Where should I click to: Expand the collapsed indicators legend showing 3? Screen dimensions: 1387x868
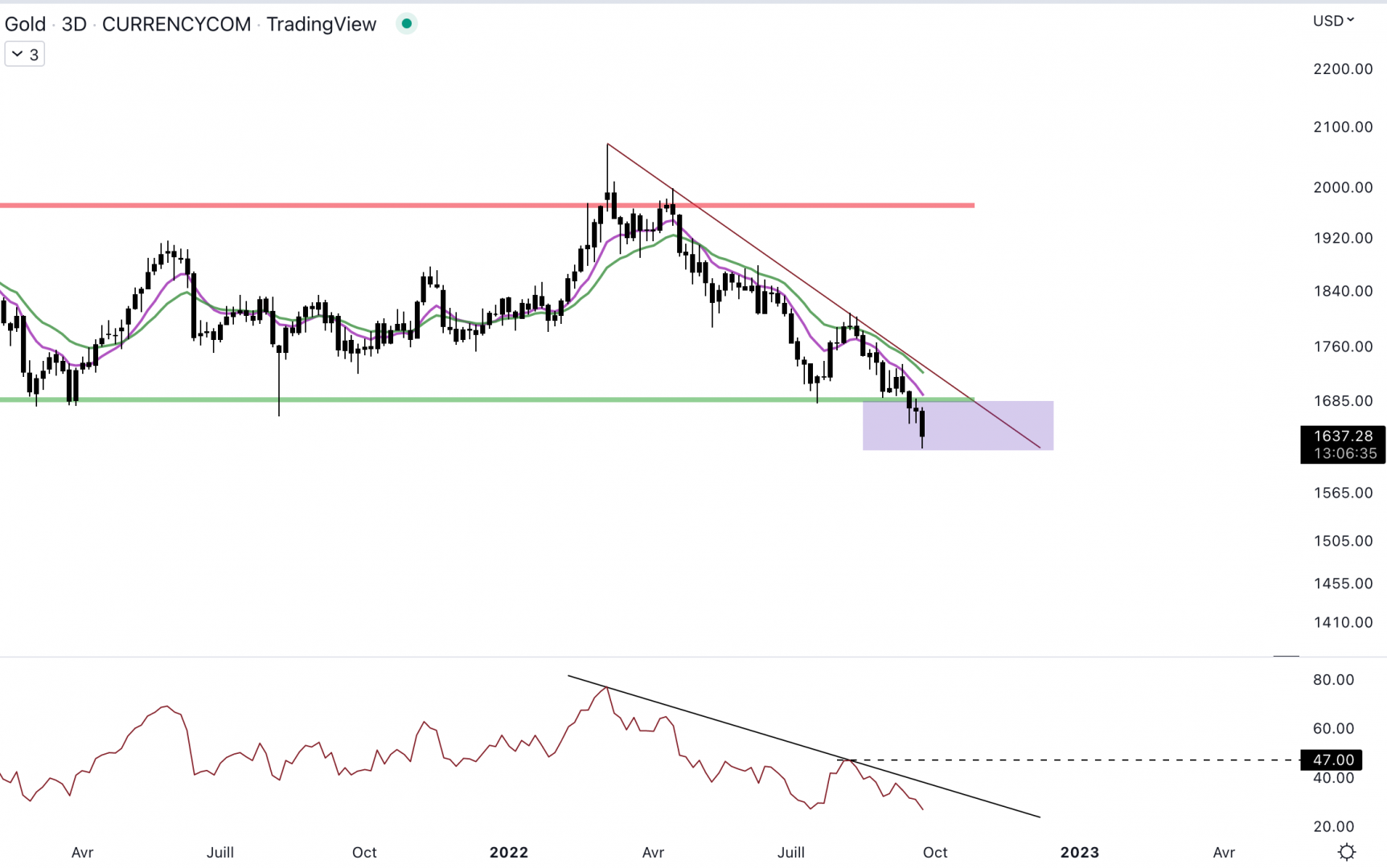click(x=25, y=55)
